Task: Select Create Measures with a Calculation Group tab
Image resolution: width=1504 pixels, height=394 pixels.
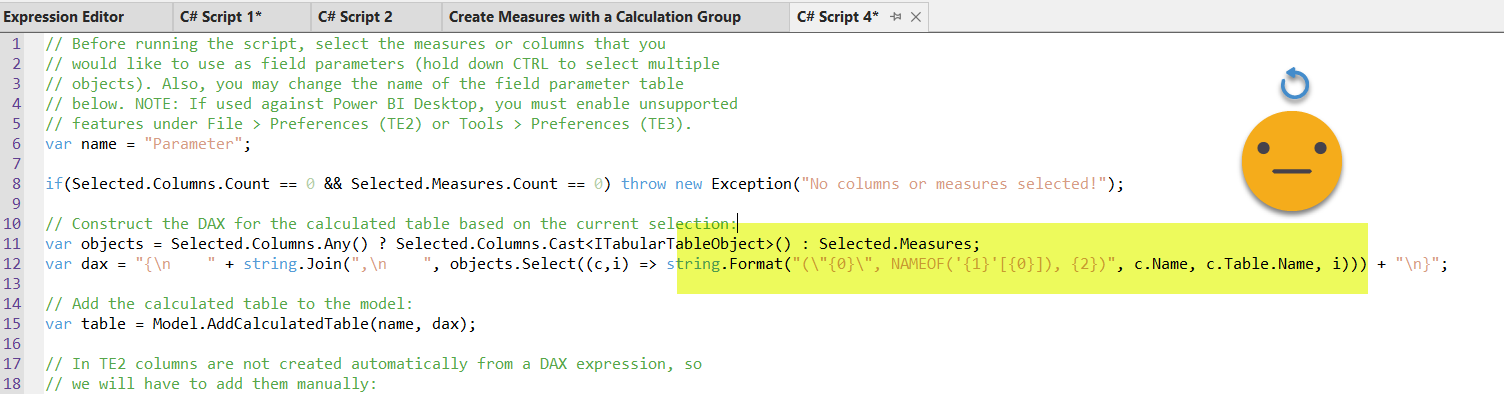Action: (x=595, y=17)
